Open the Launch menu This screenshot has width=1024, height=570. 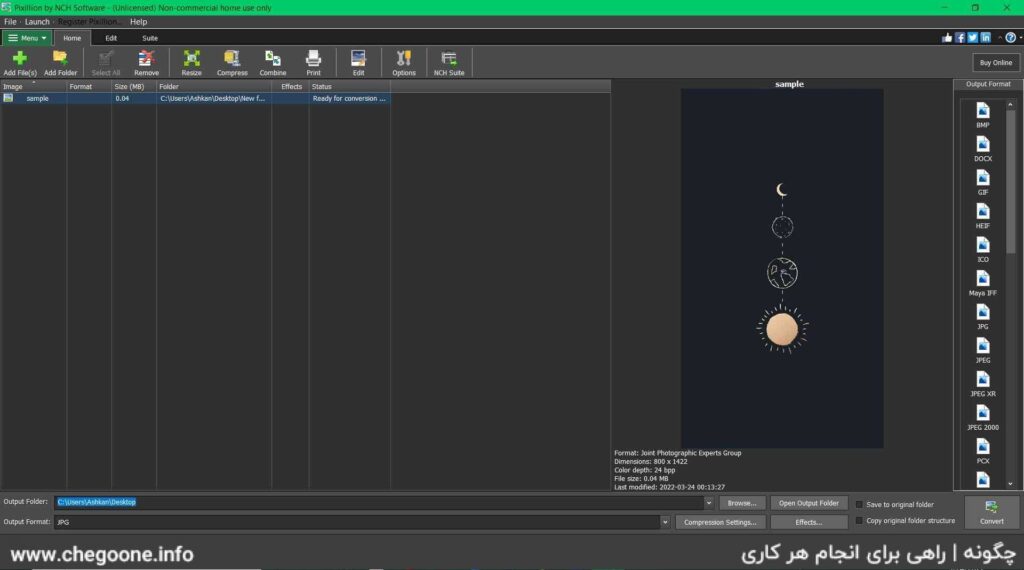tap(37, 22)
